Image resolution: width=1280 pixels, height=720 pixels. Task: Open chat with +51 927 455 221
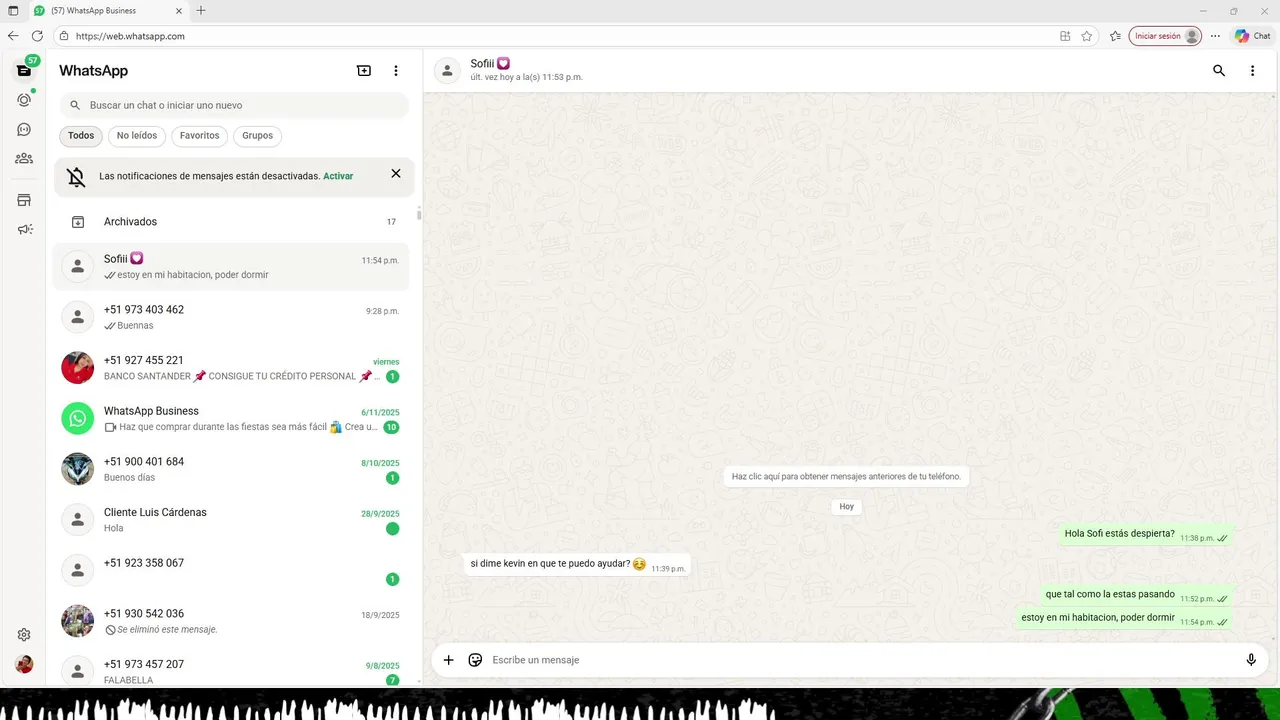[x=232, y=368]
